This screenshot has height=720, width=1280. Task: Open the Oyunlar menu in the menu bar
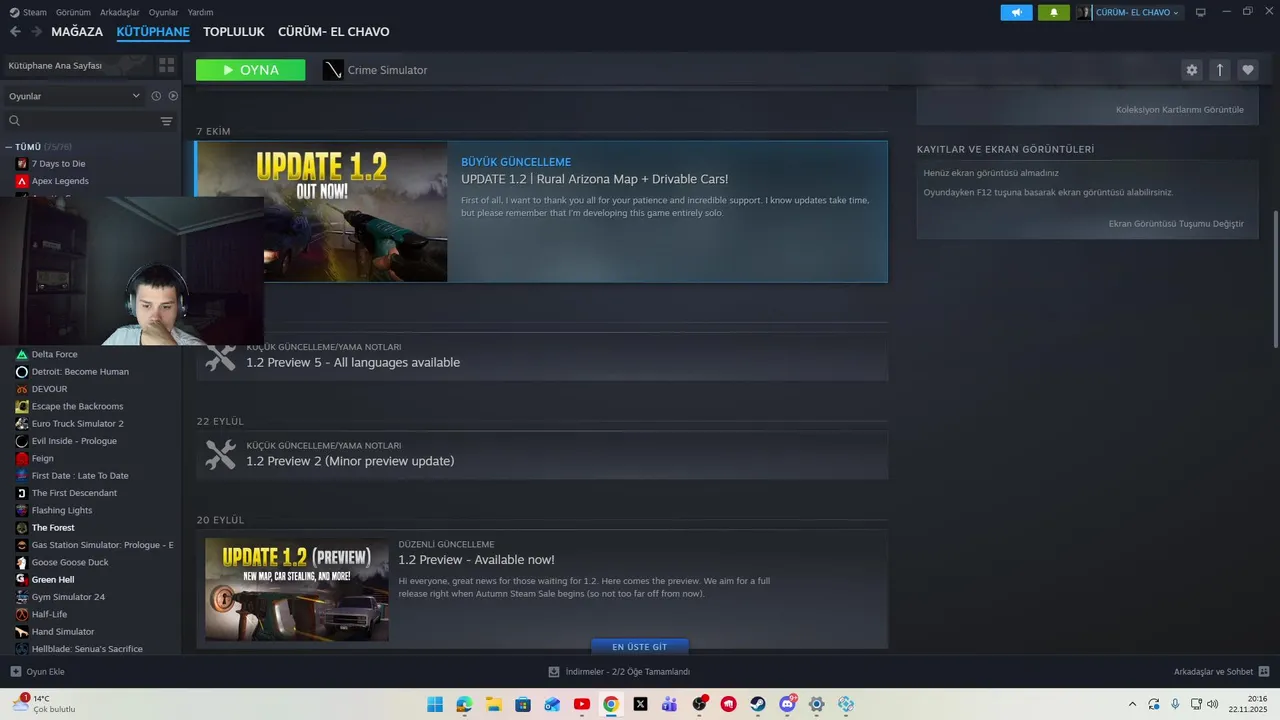tap(164, 12)
